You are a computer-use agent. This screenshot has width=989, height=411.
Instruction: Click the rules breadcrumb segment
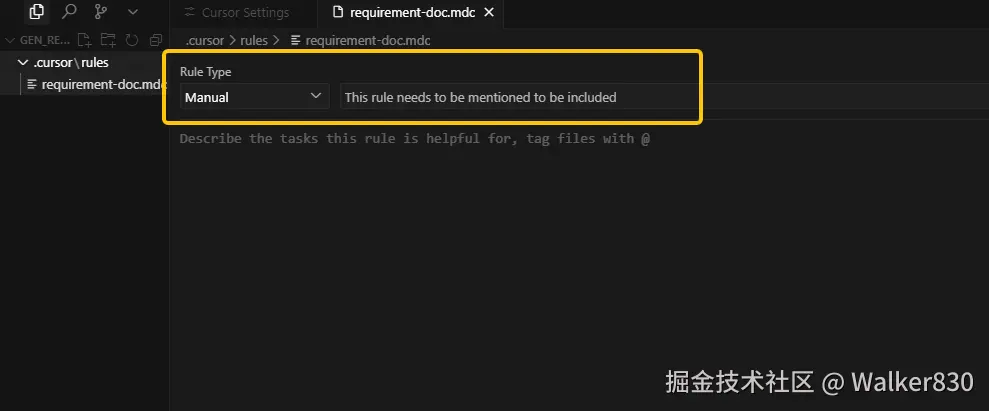[253, 40]
